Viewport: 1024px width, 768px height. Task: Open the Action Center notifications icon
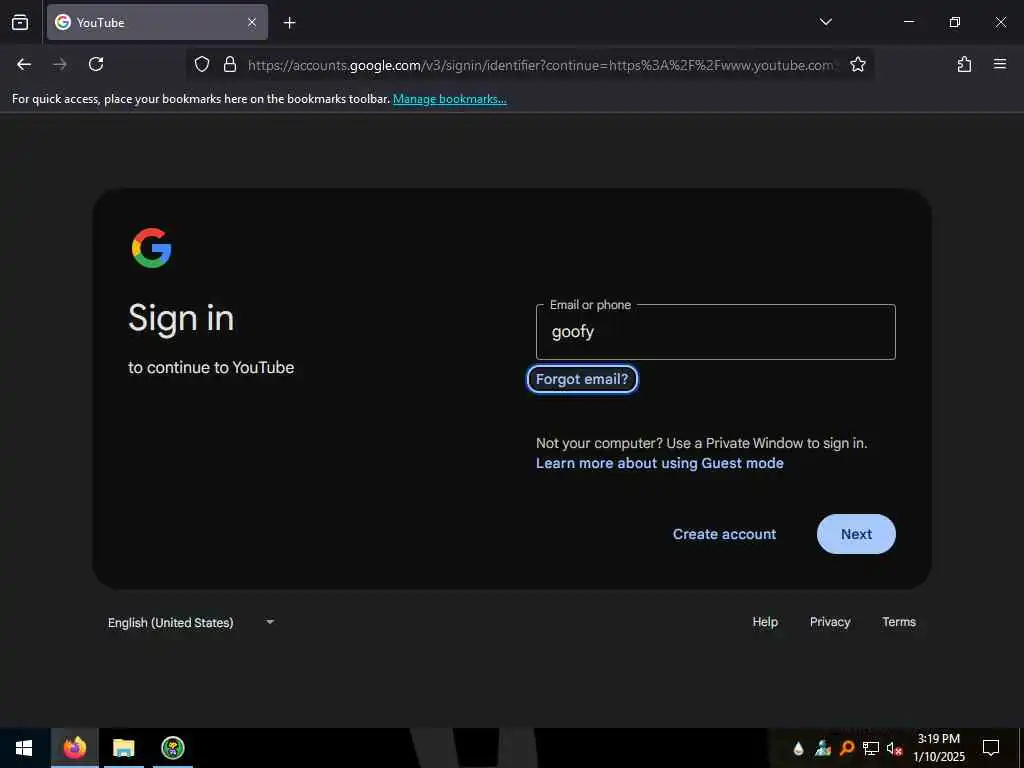pos(991,748)
